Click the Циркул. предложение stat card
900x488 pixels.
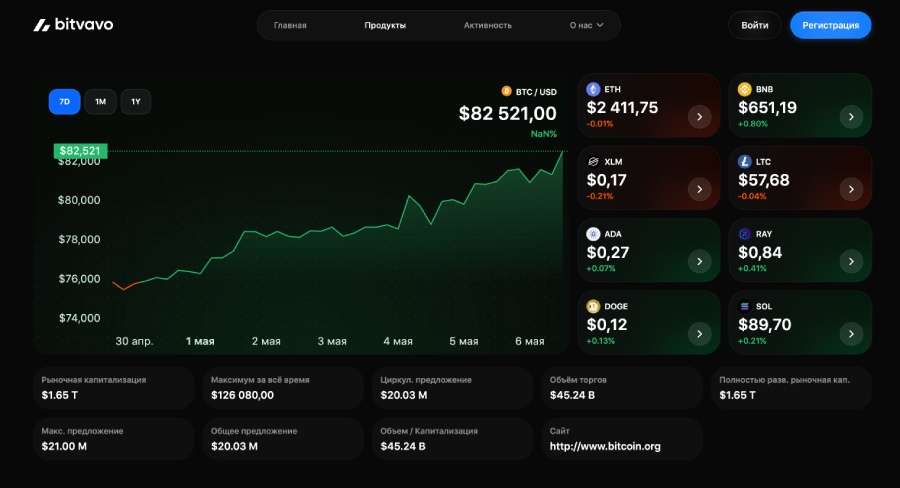point(452,388)
